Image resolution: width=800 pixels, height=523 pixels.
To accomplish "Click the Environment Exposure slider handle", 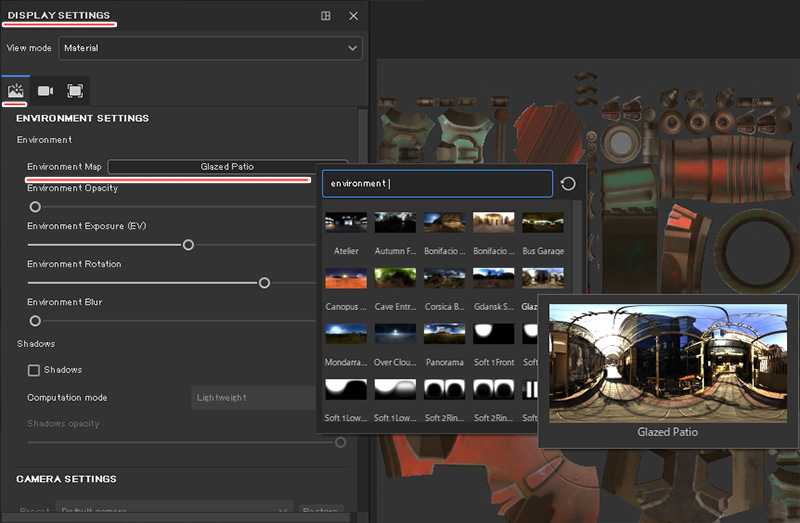I will point(188,245).
